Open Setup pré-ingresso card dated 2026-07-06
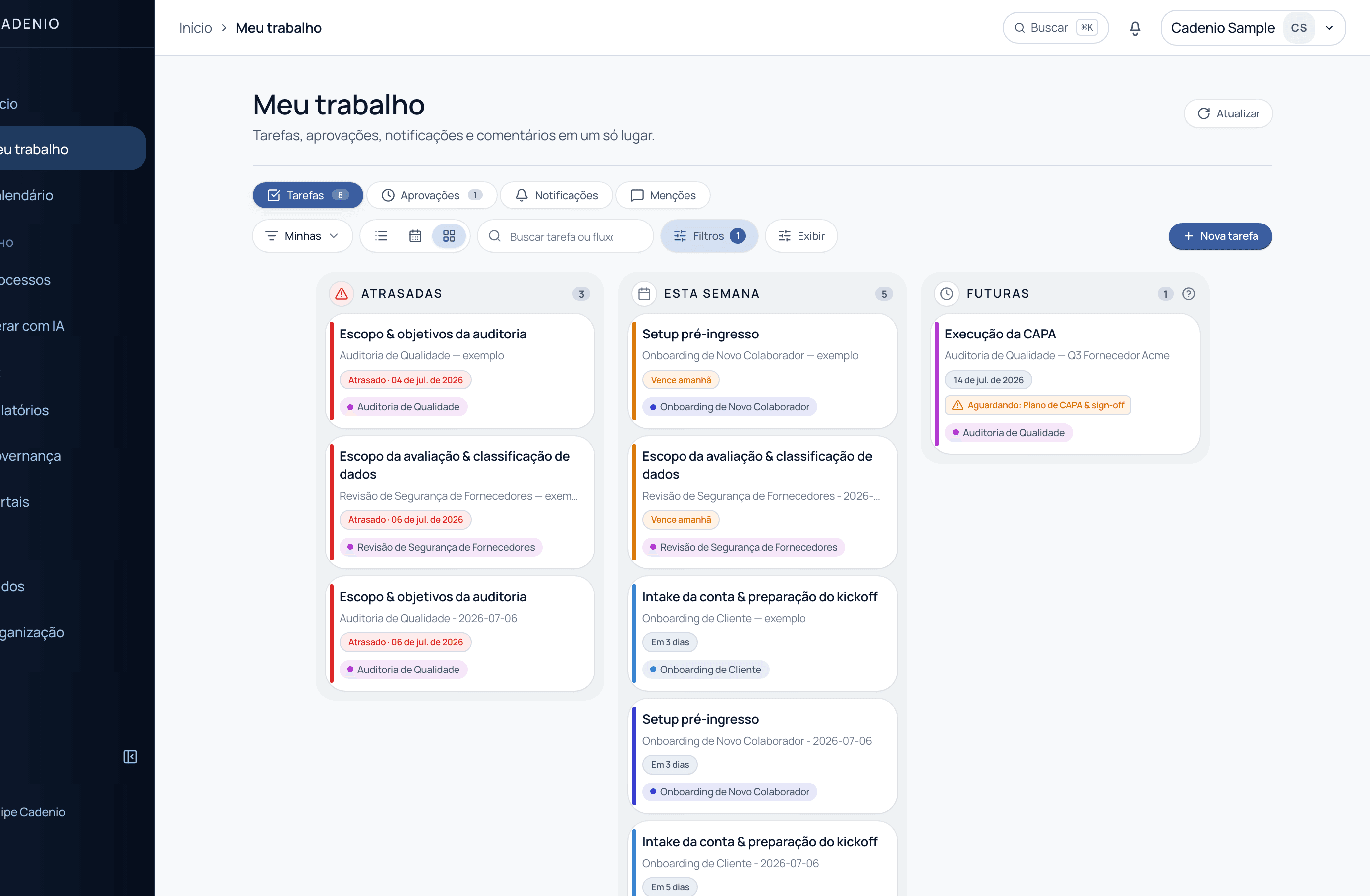Image resolution: width=1370 pixels, height=896 pixels. pyautogui.click(x=763, y=756)
